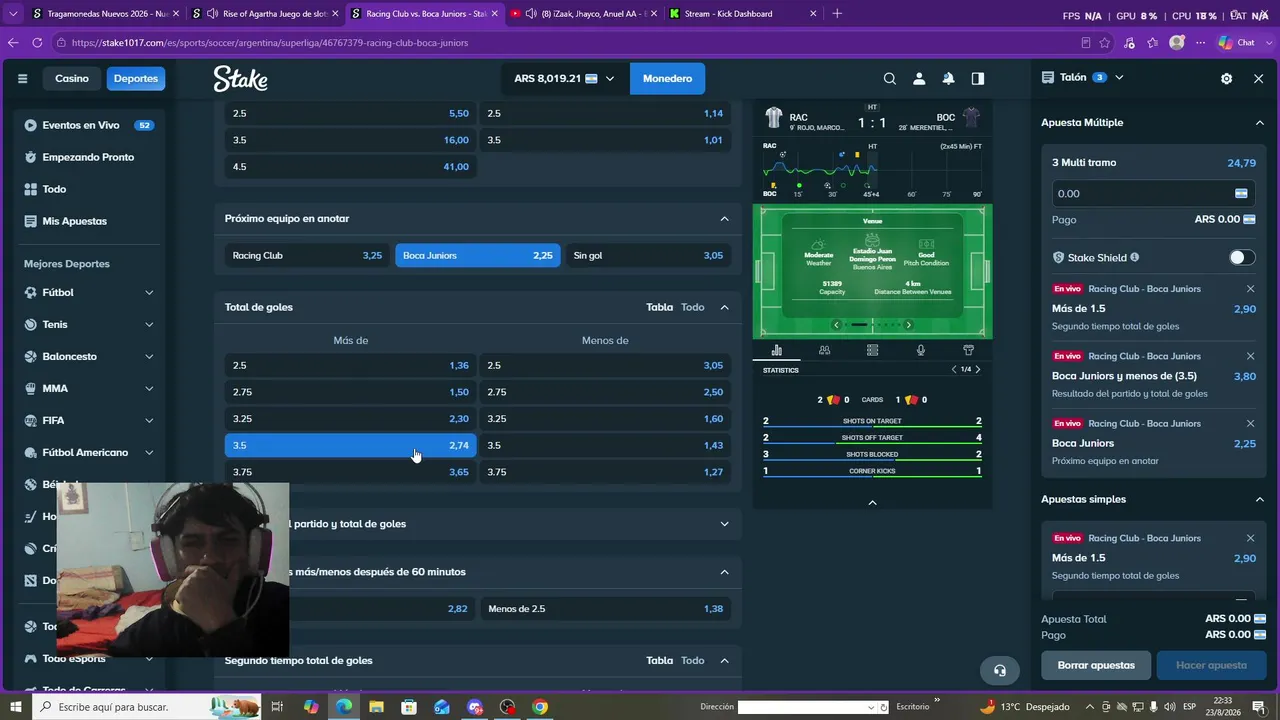Viewport: 1280px width, 720px height.
Task: Open the hamburger menu in Stake header
Action: tap(22, 78)
